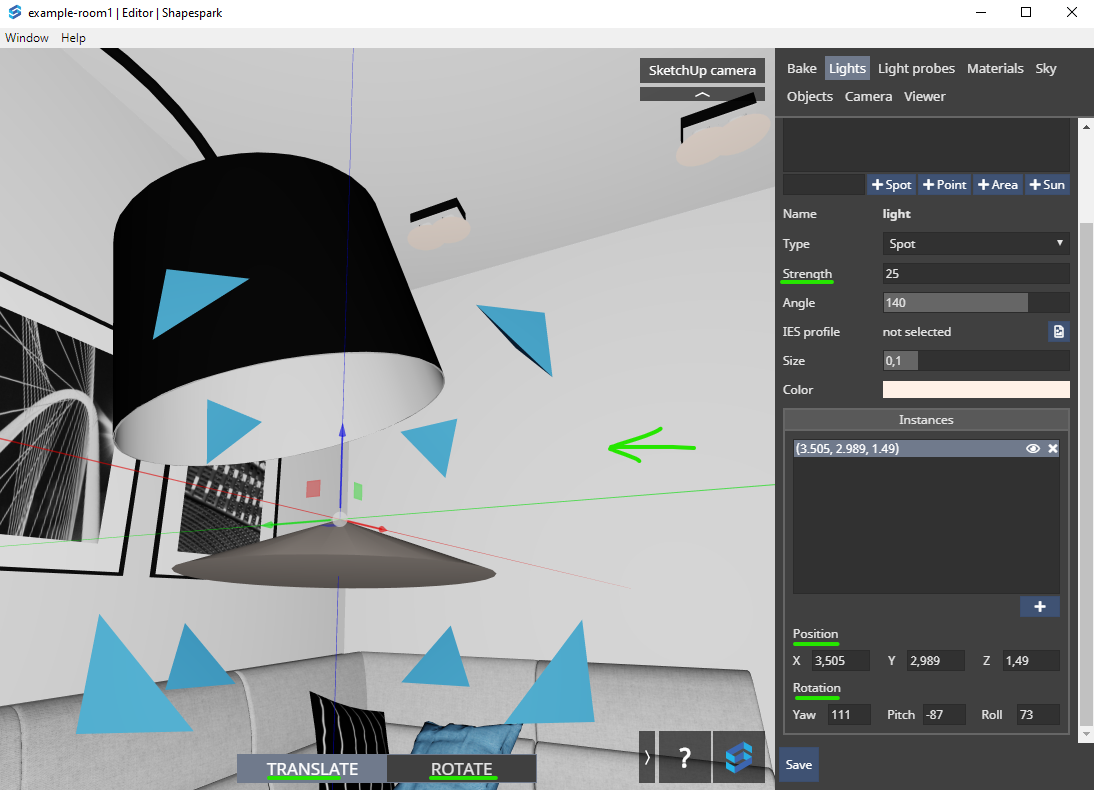Viewport: 1094px width, 790px height.
Task: Click the help question mark icon
Action: 684,757
